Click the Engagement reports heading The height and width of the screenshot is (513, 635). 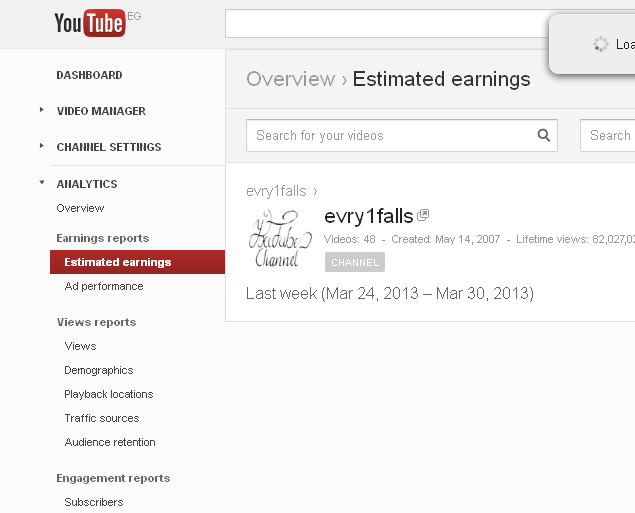(113, 478)
